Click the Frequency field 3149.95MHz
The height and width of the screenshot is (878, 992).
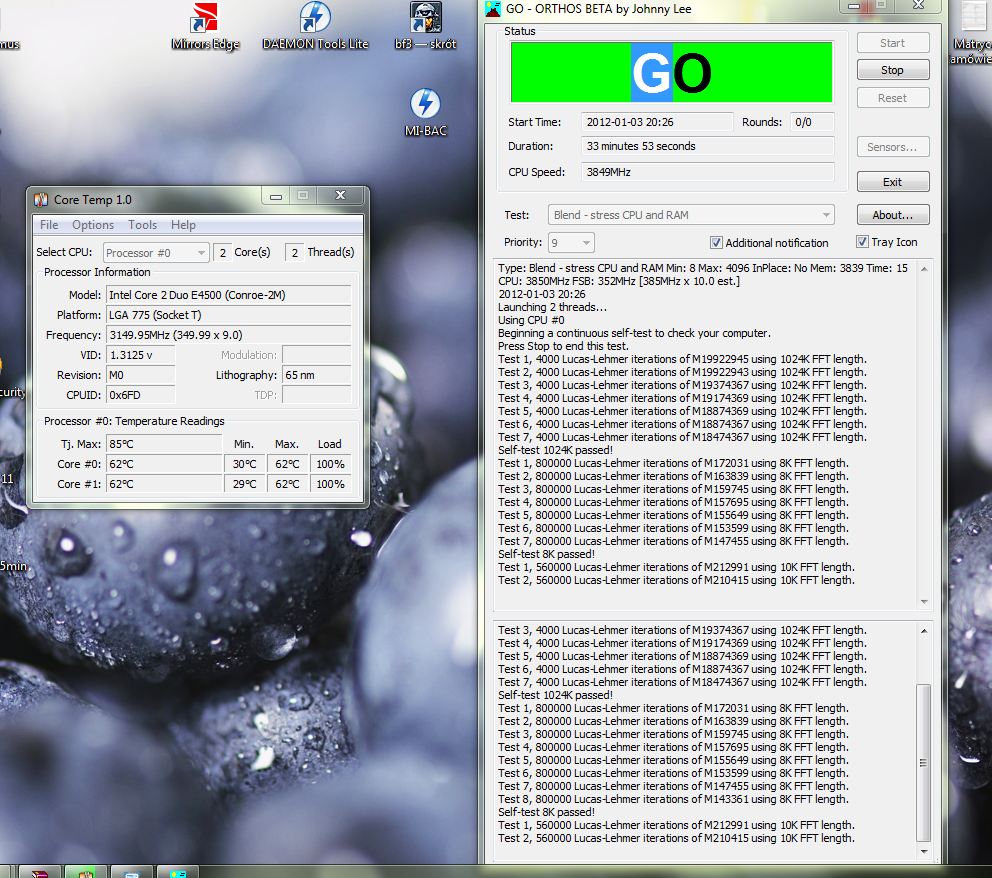coord(228,335)
